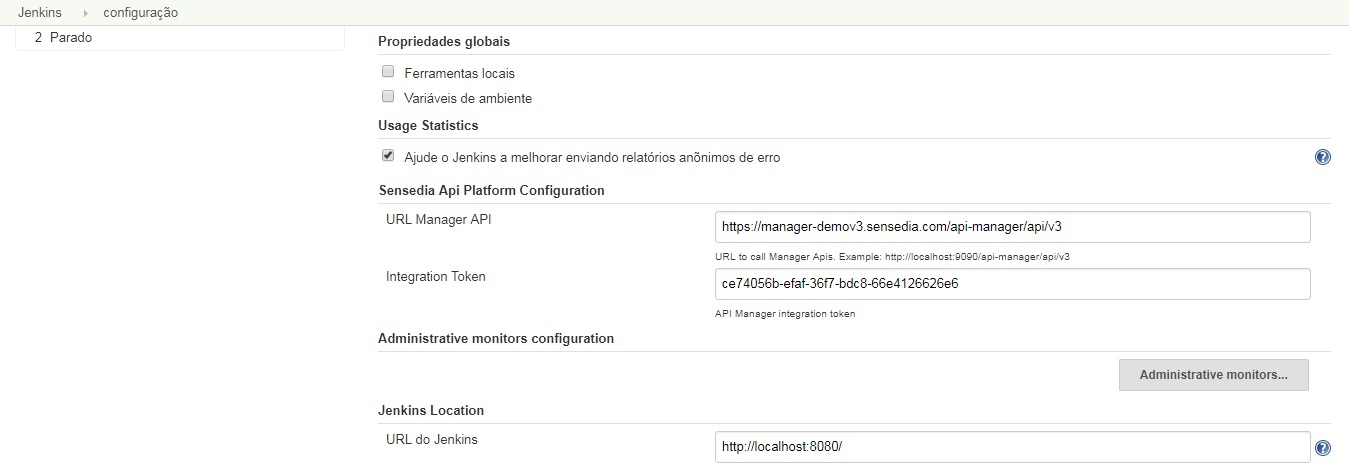Go to Jenkins home via breadcrumb

(x=40, y=13)
